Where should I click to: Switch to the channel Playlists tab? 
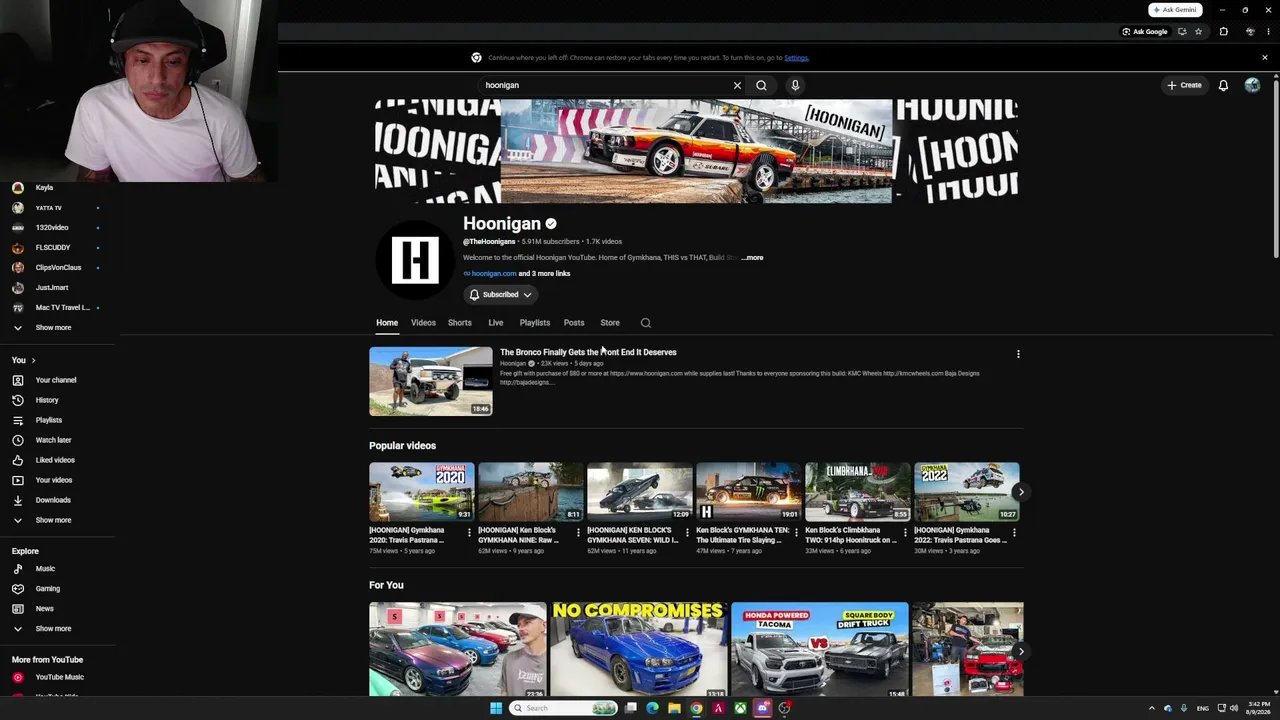pyautogui.click(x=535, y=323)
